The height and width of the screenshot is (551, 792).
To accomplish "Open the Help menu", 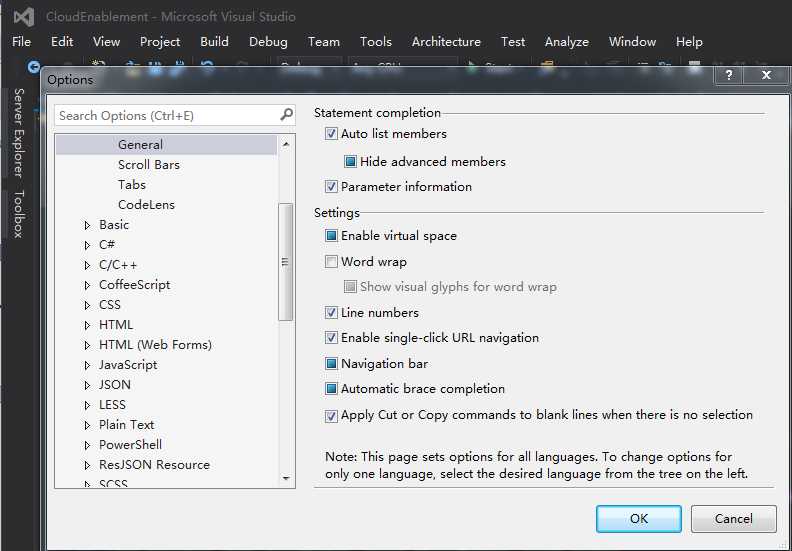I will tap(689, 41).
